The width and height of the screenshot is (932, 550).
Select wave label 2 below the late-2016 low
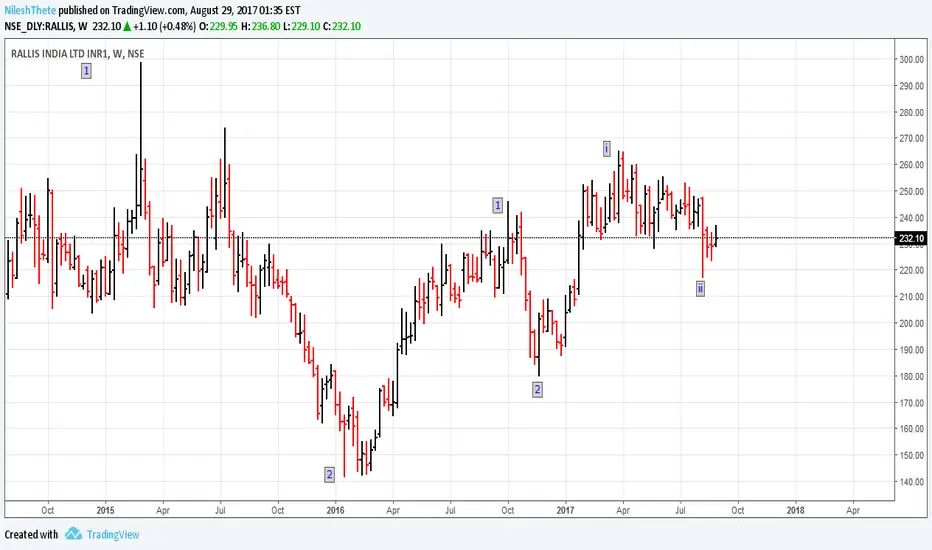coord(537,390)
